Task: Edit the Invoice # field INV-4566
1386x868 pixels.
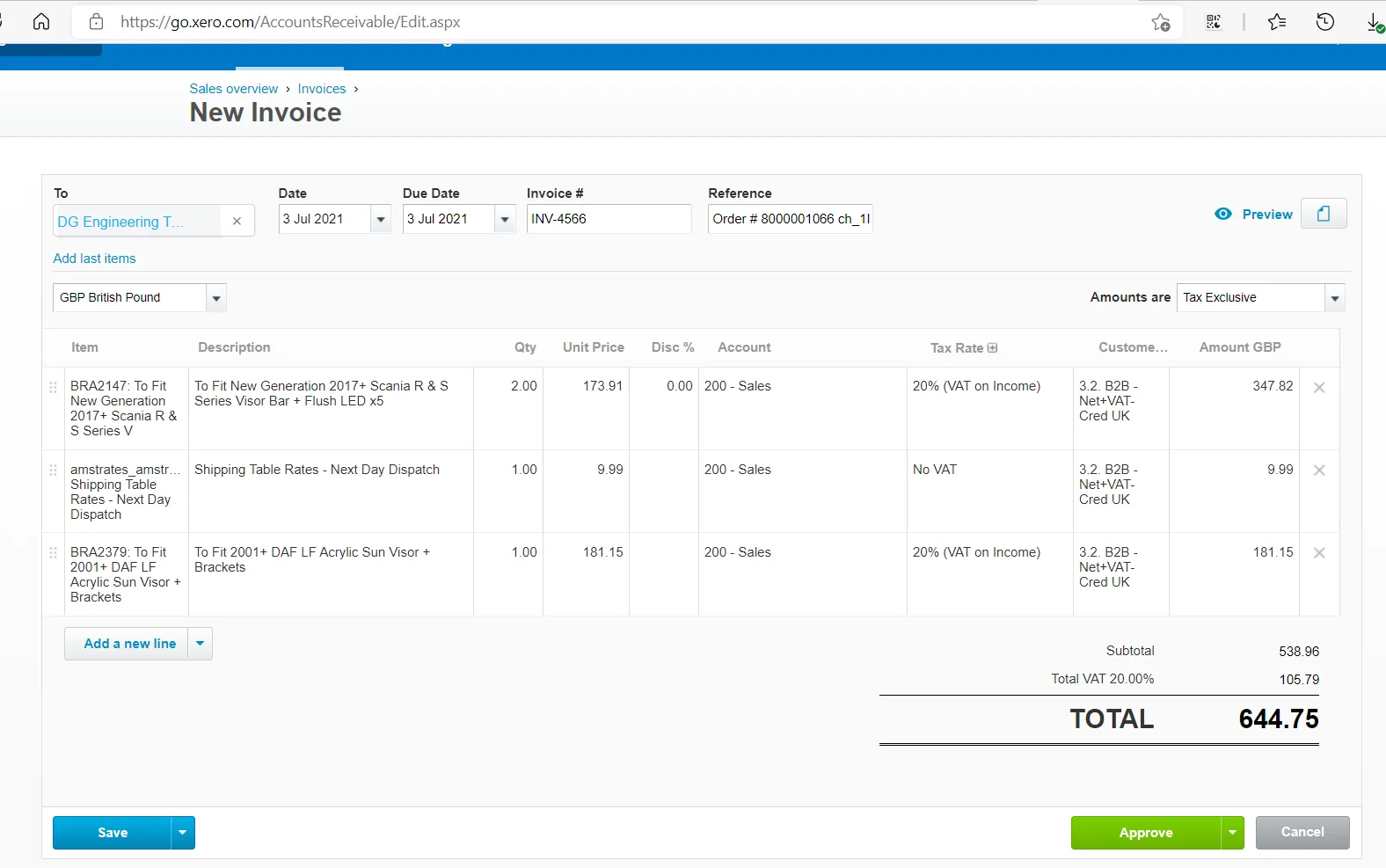Action: click(609, 219)
